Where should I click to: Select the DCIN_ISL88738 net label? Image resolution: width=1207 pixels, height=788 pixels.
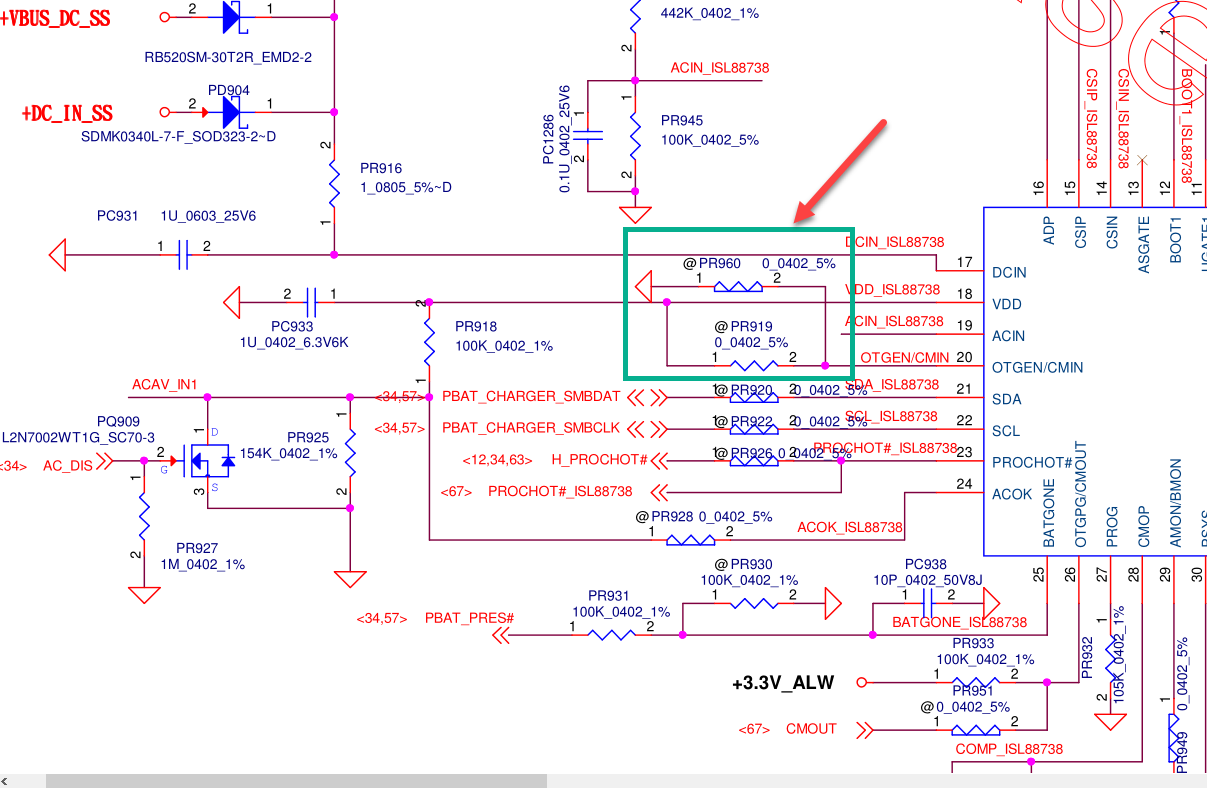click(895, 242)
